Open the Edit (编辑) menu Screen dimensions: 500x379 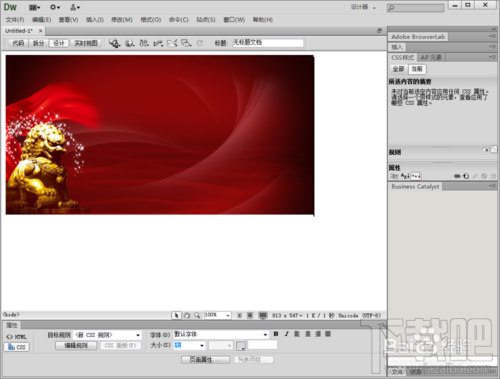point(42,20)
